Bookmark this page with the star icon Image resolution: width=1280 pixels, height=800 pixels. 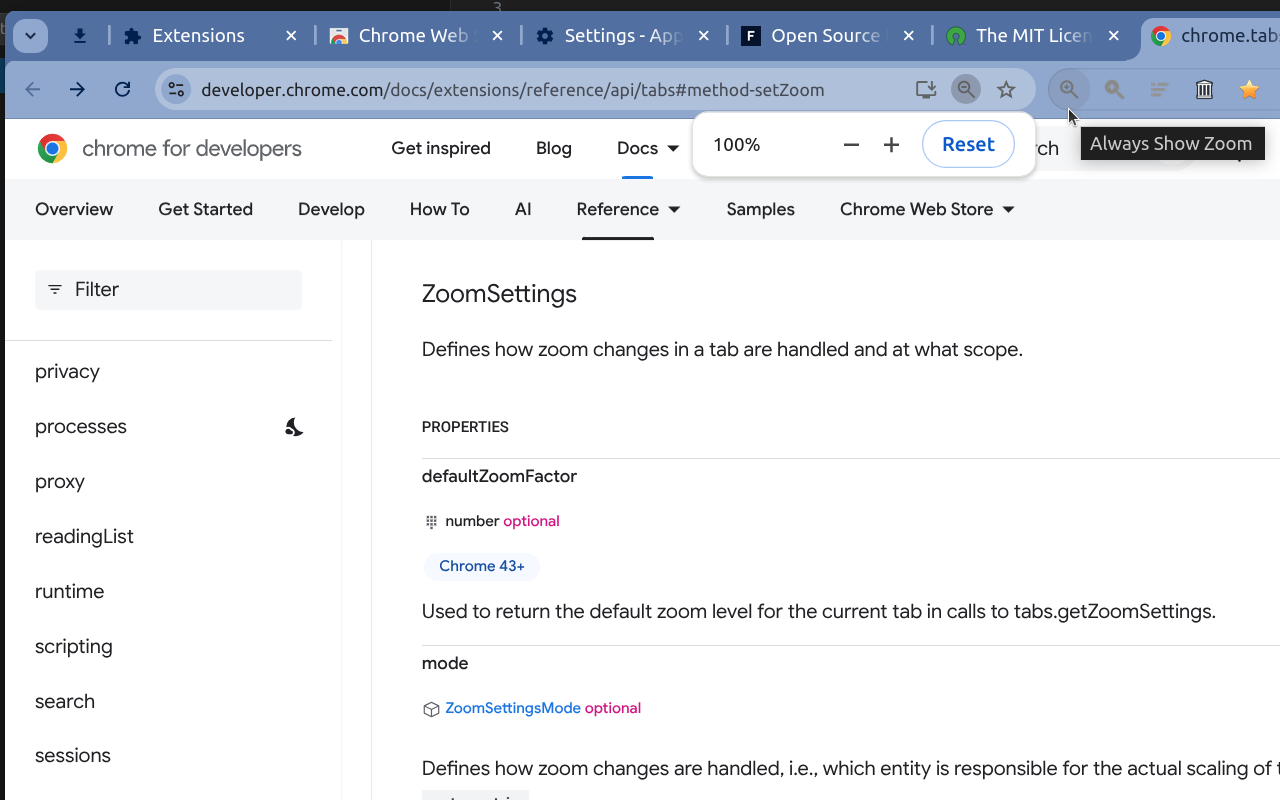click(1007, 90)
